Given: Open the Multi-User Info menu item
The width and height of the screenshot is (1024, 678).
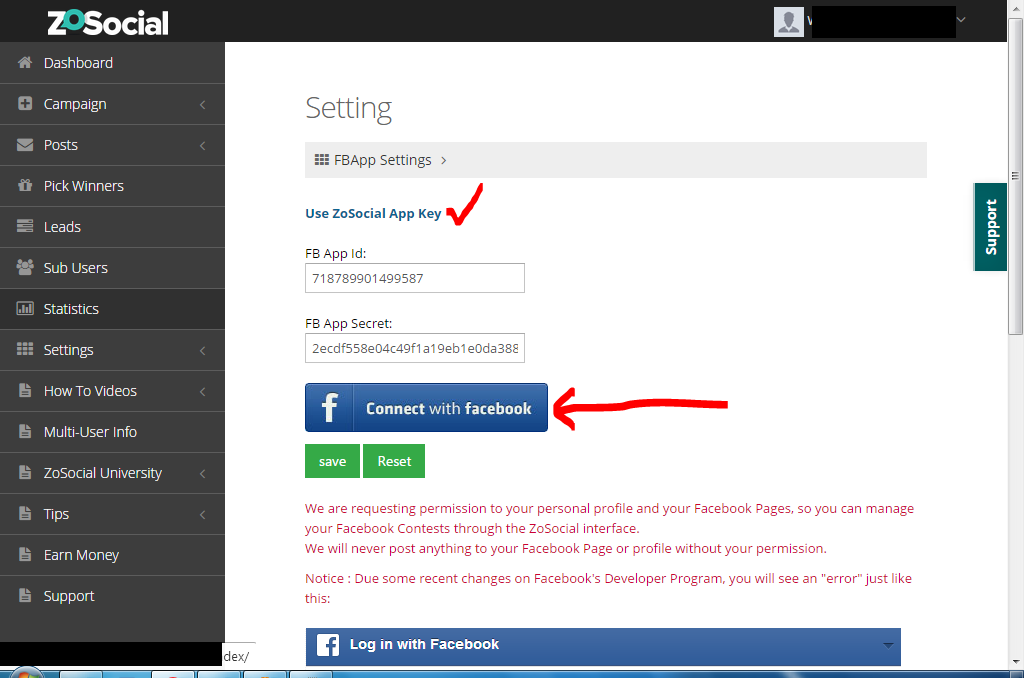Looking at the screenshot, I should pos(112,432).
